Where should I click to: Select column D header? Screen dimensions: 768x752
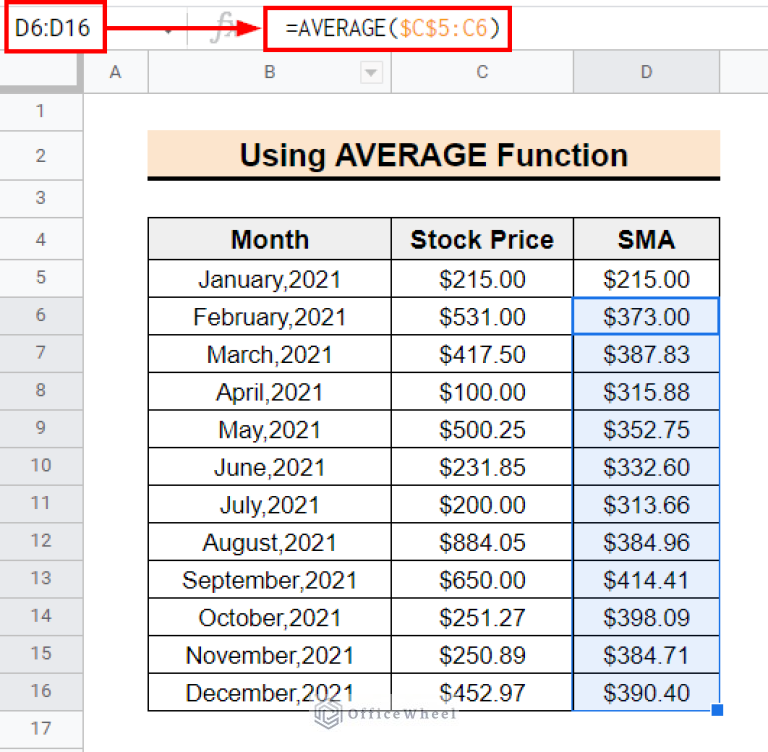click(x=646, y=73)
